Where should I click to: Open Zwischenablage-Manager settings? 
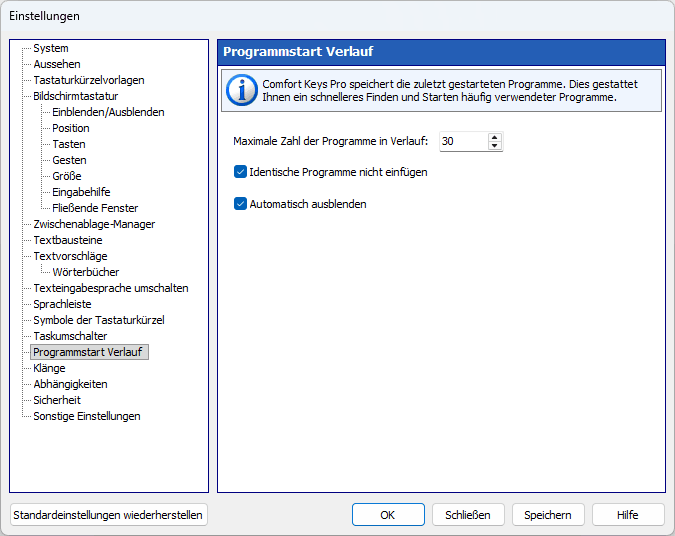coord(94,224)
